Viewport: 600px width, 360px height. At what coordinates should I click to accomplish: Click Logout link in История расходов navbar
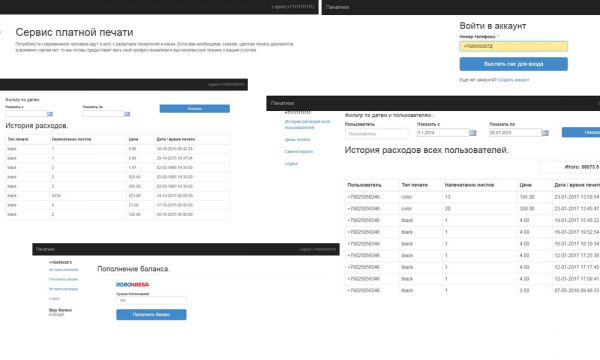pyautogui.click(x=226, y=85)
